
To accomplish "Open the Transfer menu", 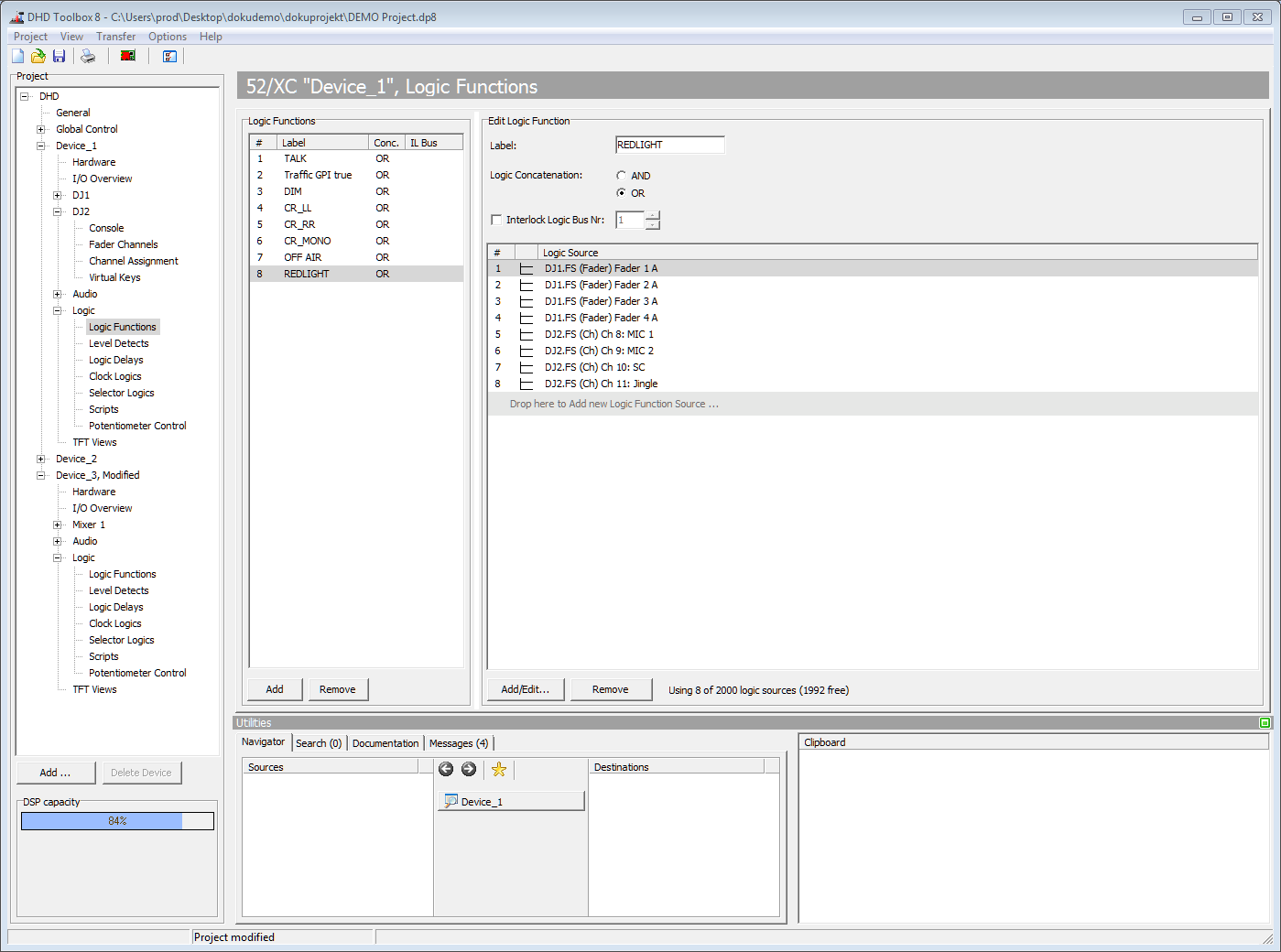I will pyautogui.click(x=115, y=36).
